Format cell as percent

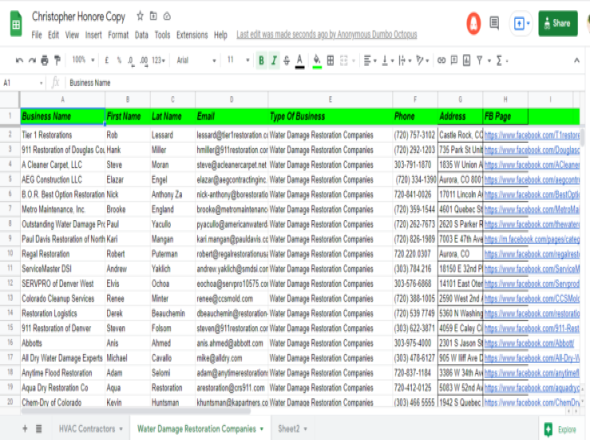point(119,60)
